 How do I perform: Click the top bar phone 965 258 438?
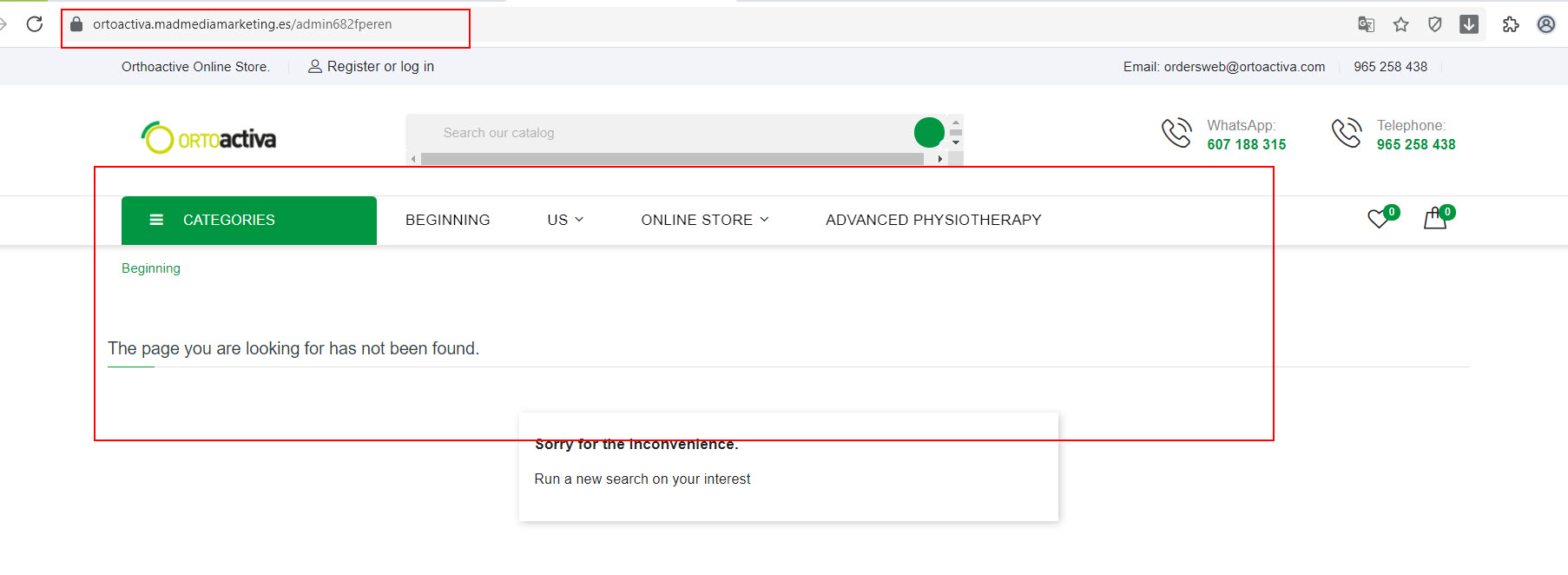[x=1390, y=67]
